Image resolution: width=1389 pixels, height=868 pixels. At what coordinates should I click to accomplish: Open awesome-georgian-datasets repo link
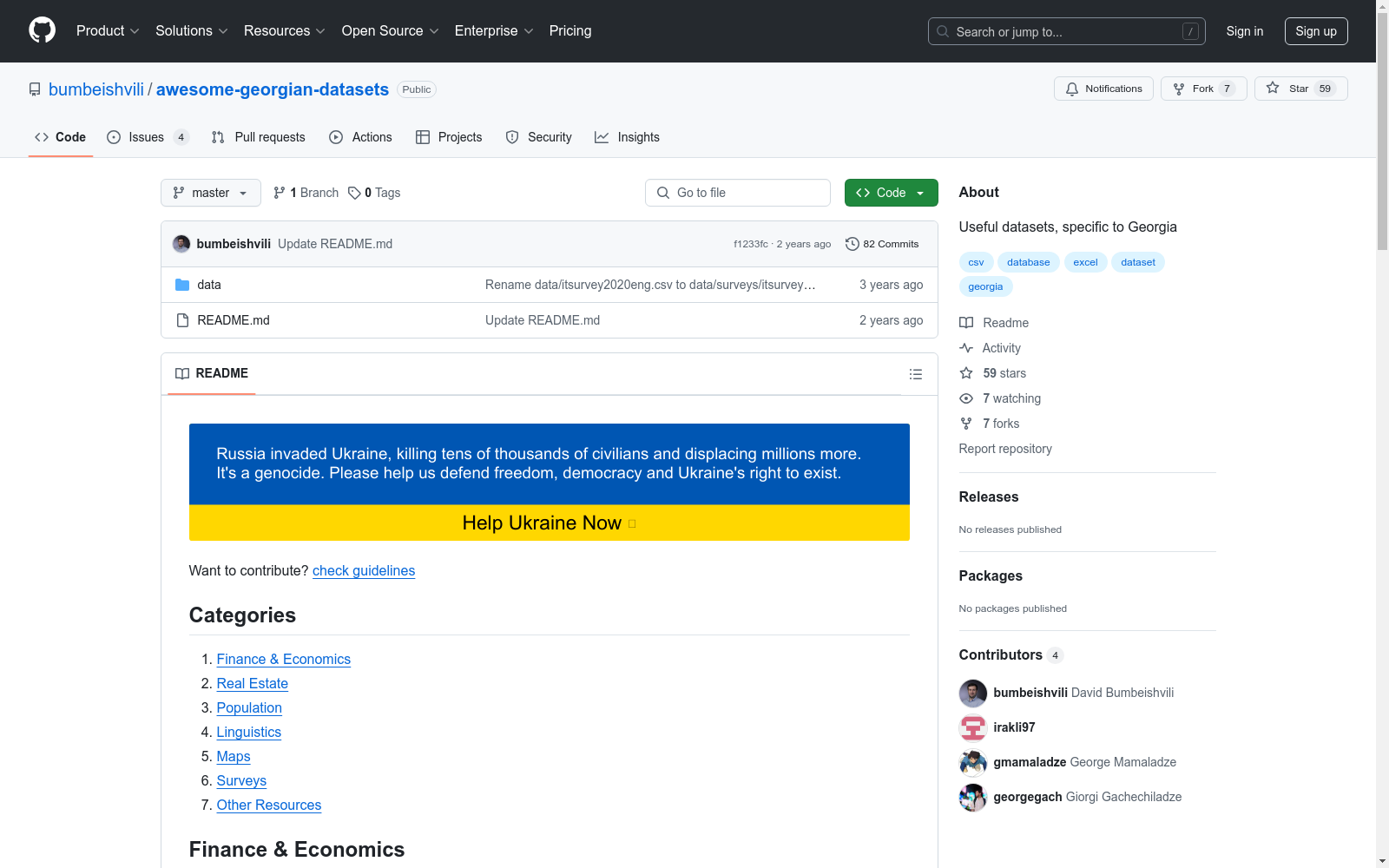pos(273,89)
